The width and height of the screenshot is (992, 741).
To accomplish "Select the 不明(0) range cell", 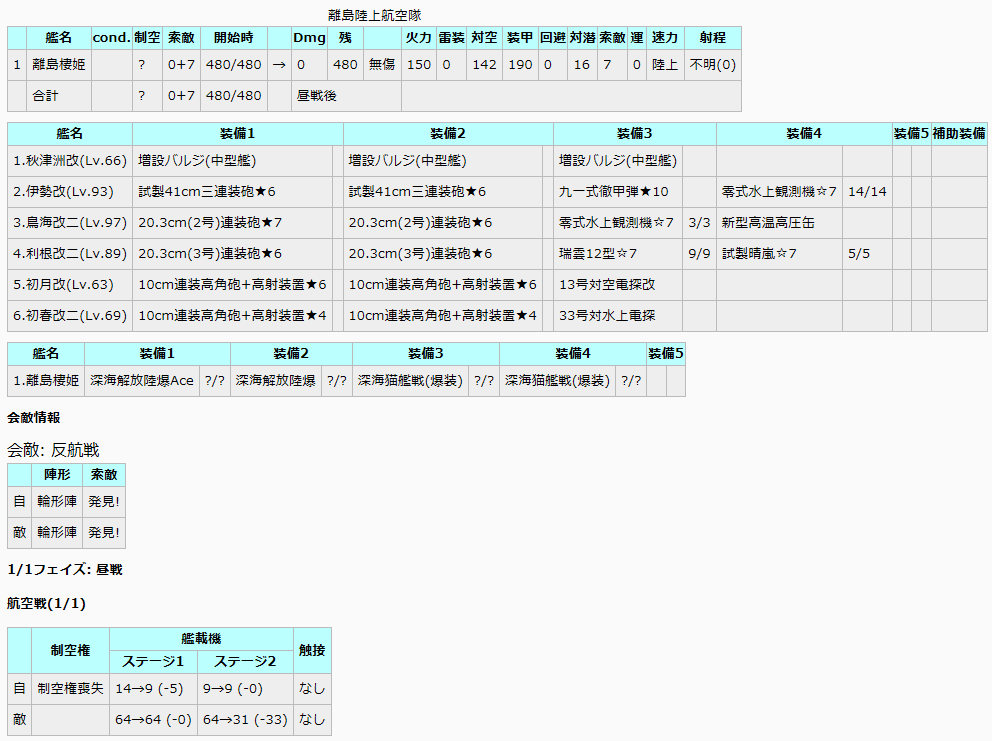I will pos(712,65).
